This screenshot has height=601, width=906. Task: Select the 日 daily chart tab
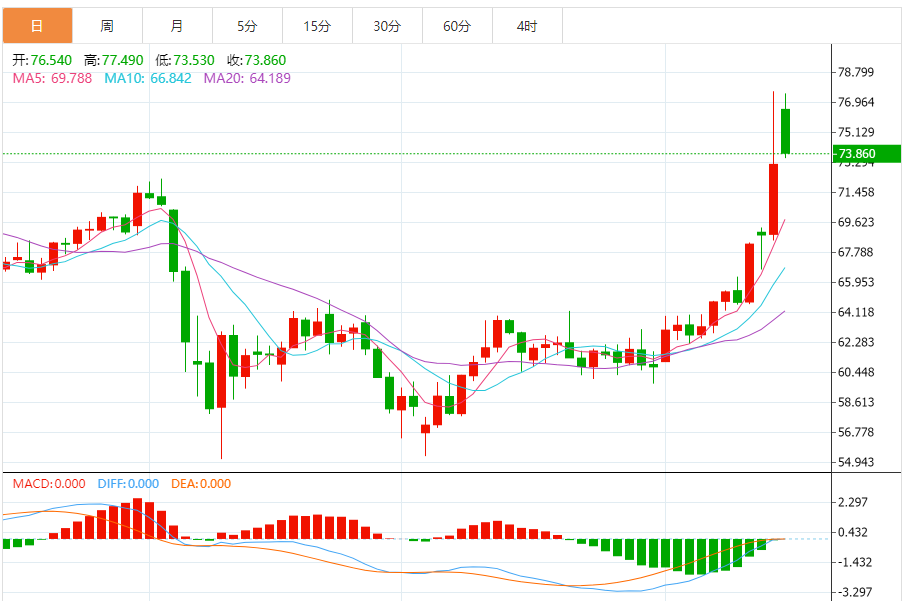coord(38,26)
